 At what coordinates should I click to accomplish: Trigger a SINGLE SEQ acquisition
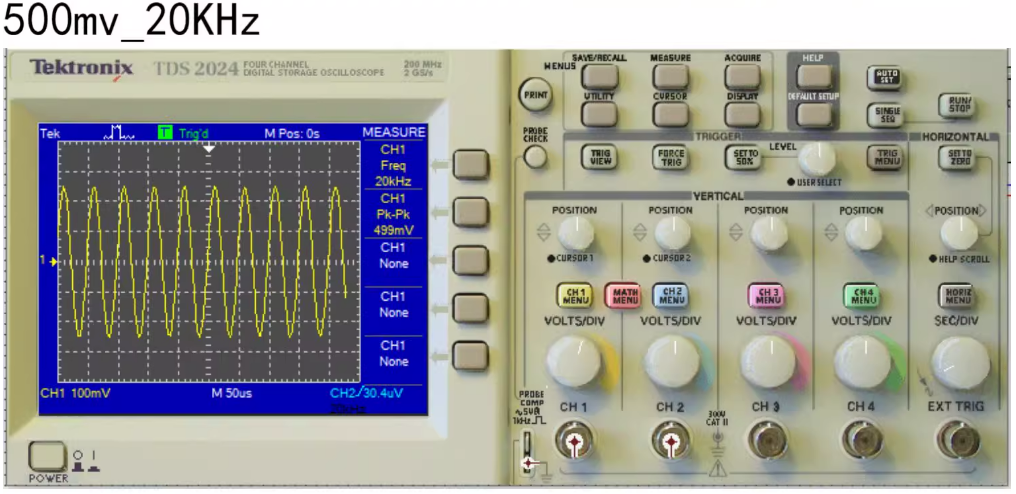(x=885, y=114)
